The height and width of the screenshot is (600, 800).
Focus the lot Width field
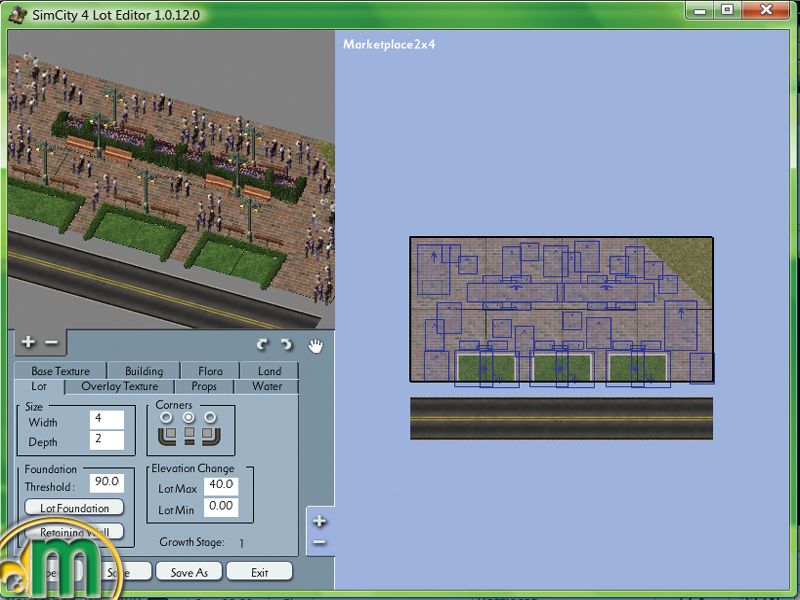pos(107,420)
